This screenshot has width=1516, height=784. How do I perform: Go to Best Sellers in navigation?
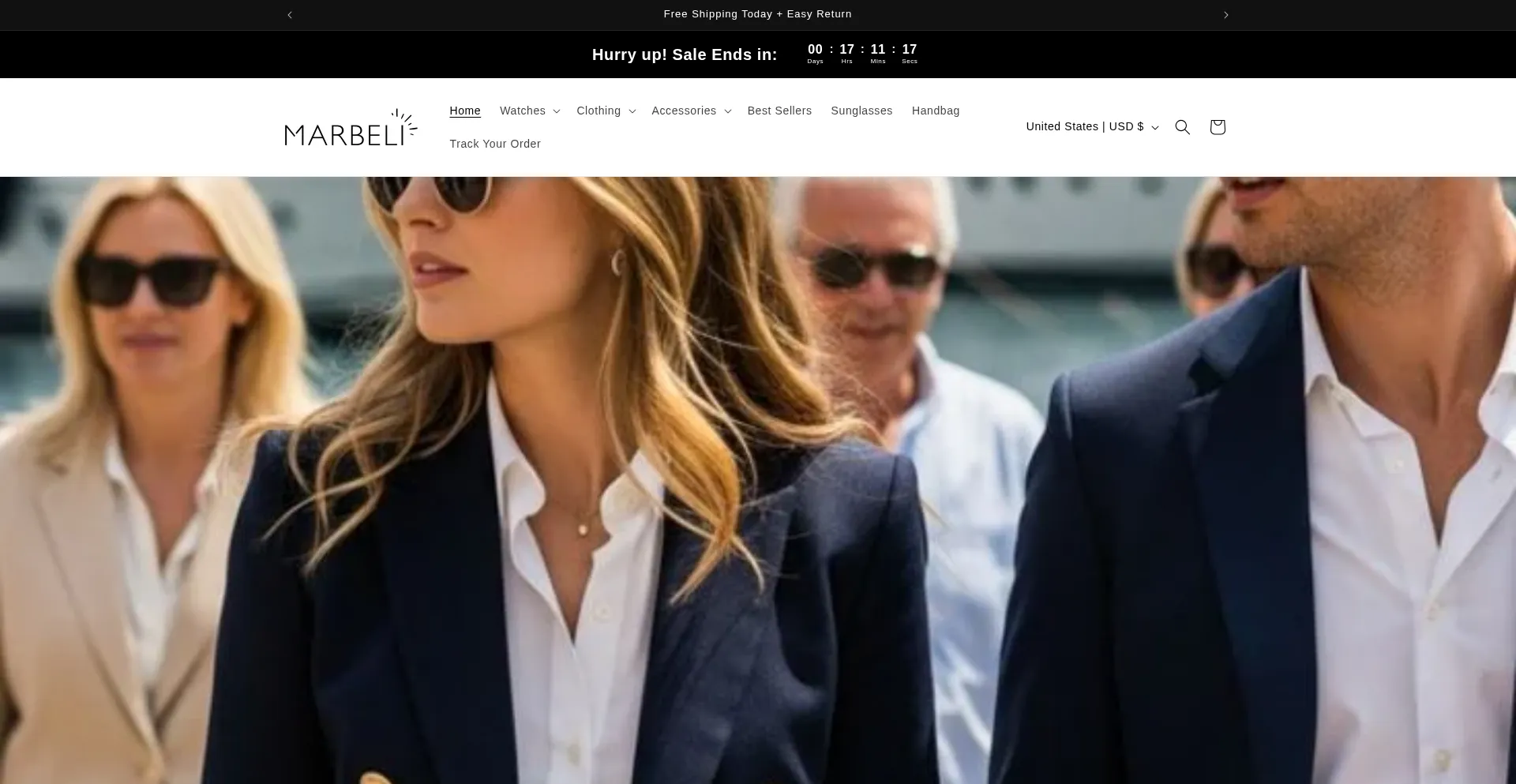779,111
